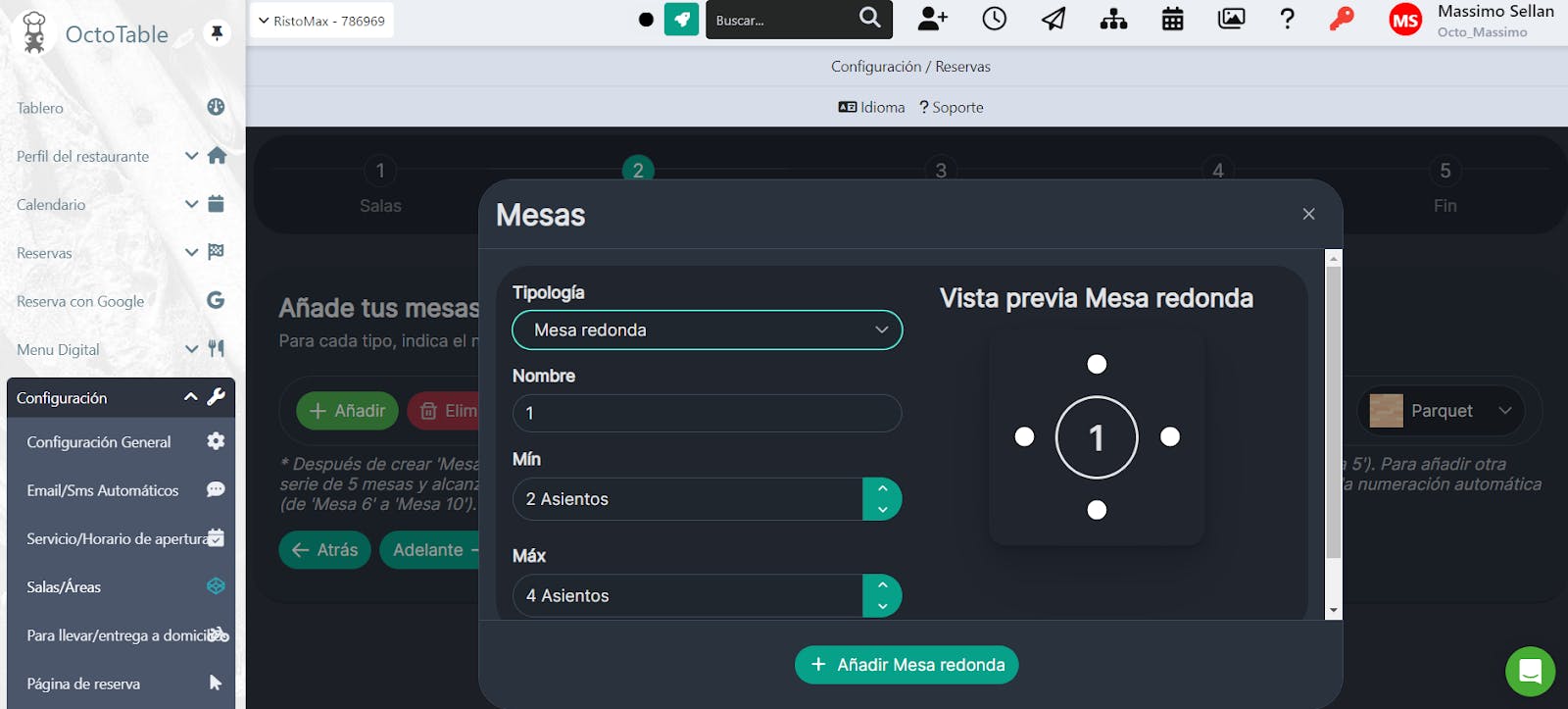Click the Reservas flag icon
1568x709 pixels.
tap(217, 252)
